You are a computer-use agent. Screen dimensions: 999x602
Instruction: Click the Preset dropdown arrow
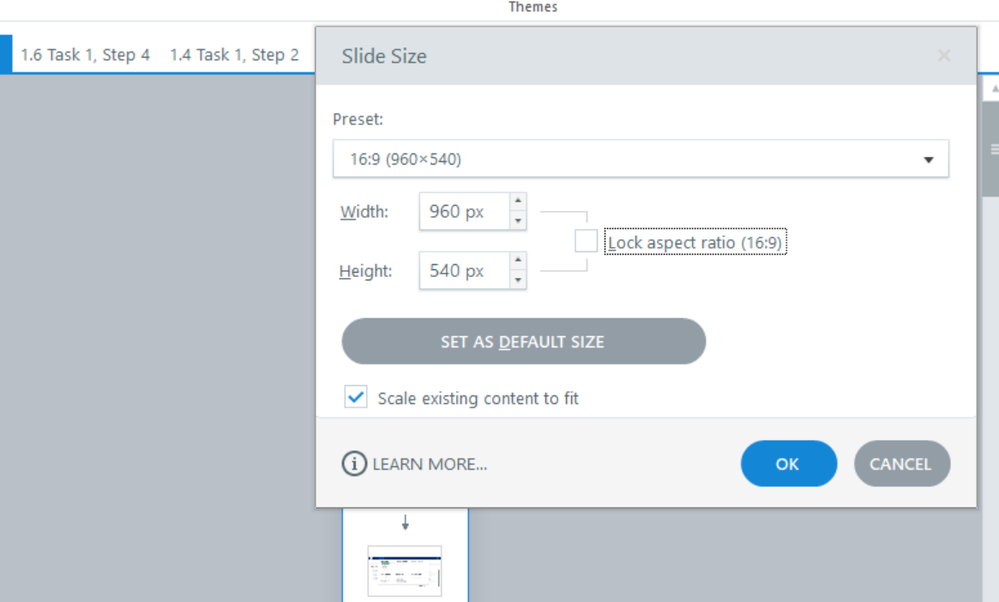(x=929, y=160)
